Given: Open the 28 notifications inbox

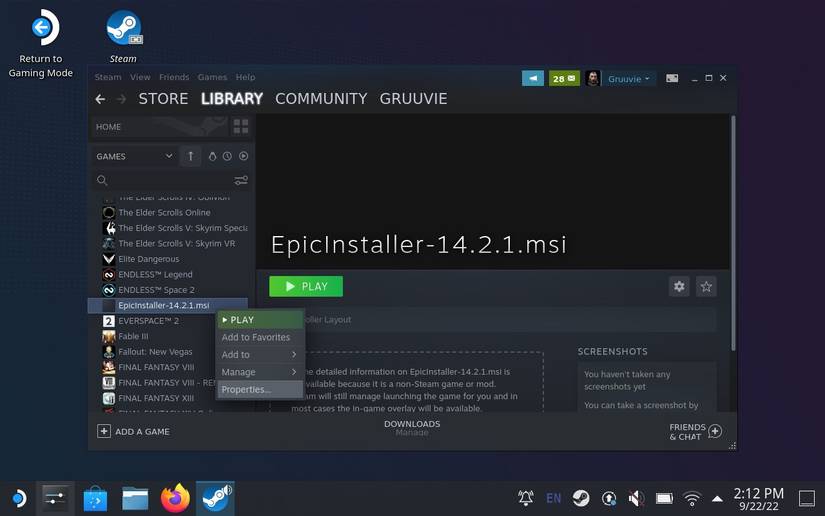Looking at the screenshot, I should coord(564,78).
